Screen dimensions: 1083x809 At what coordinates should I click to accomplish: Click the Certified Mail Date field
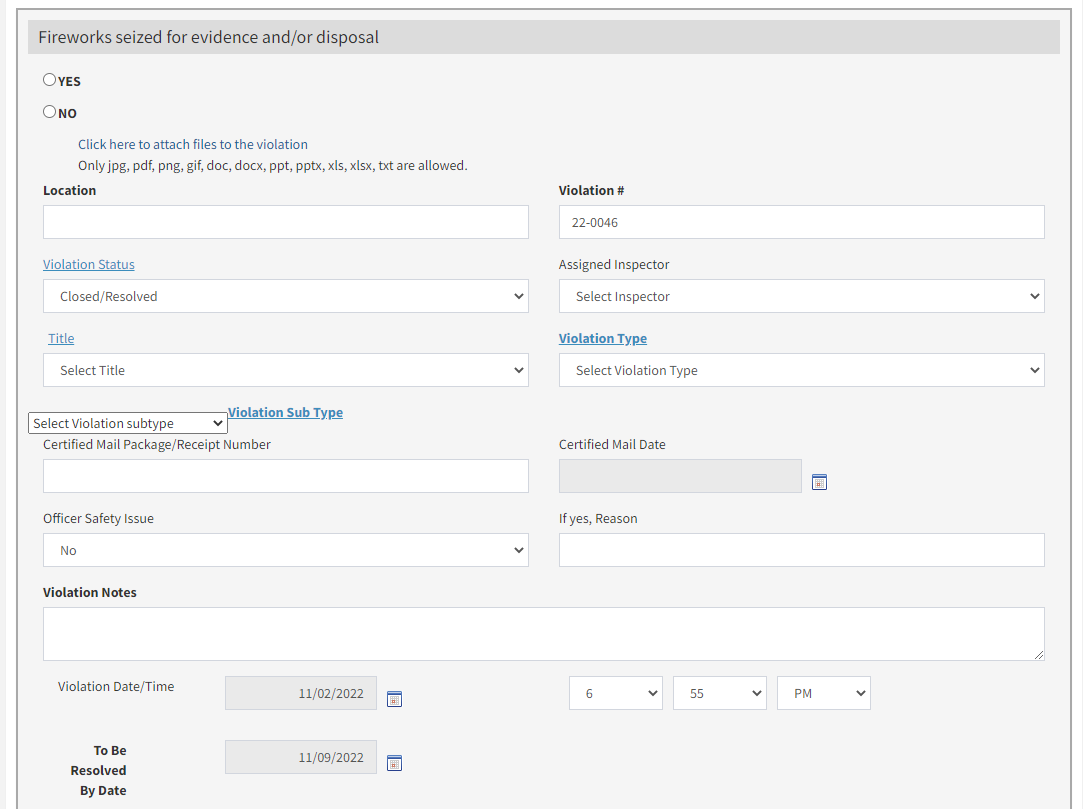(680, 477)
